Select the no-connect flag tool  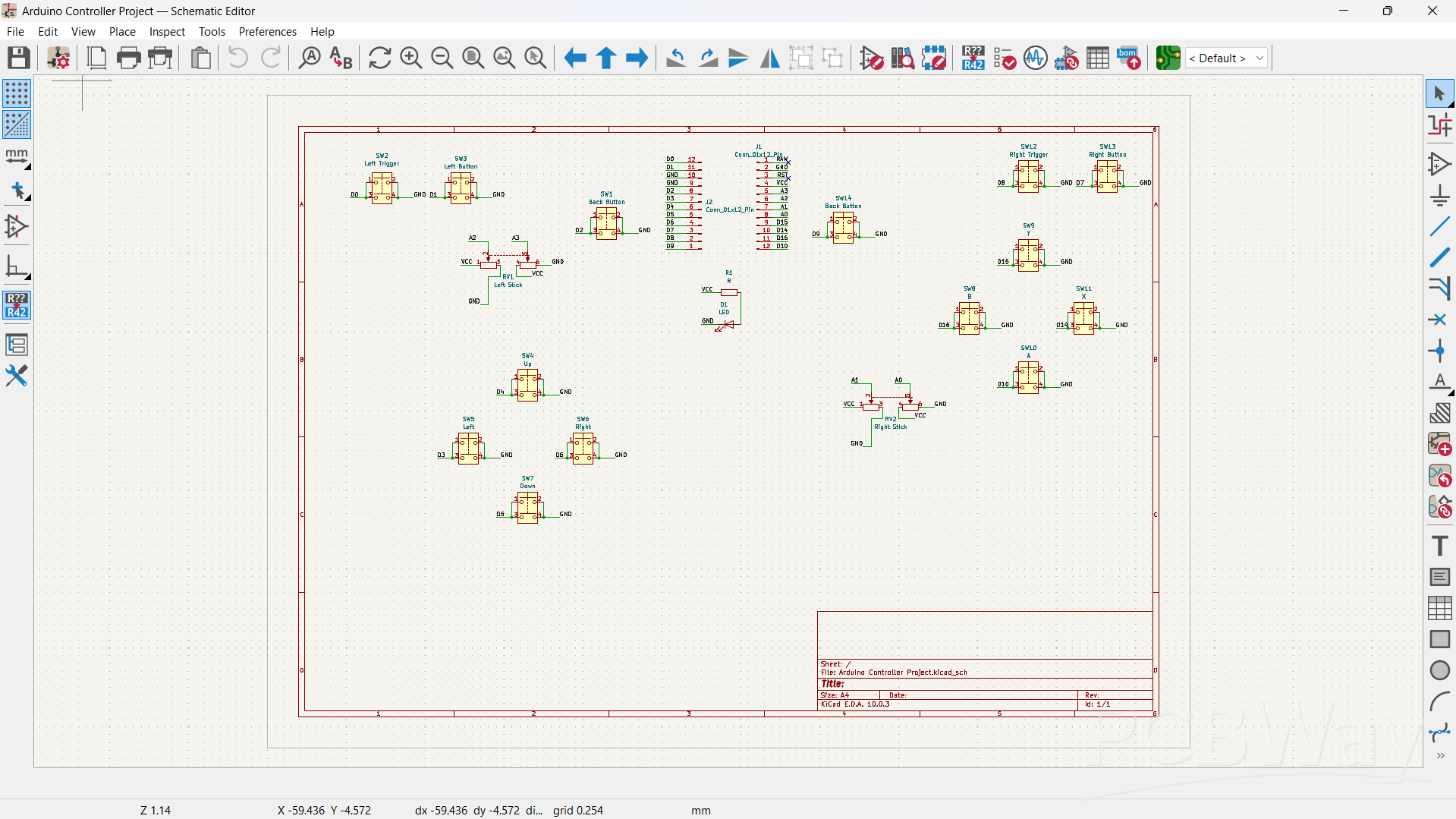[x=1439, y=320]
